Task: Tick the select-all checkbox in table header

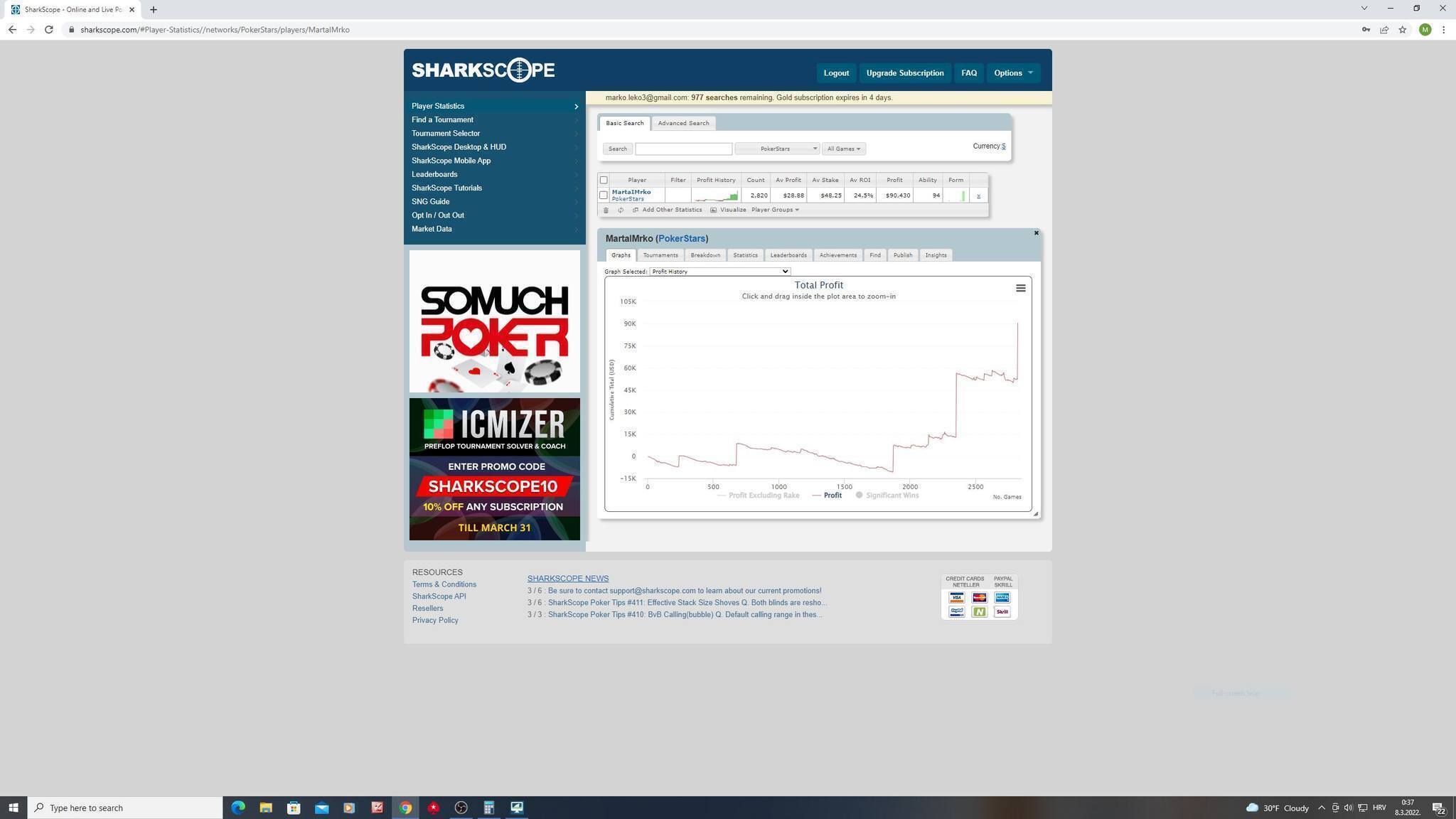Action: tap(604, 180)
